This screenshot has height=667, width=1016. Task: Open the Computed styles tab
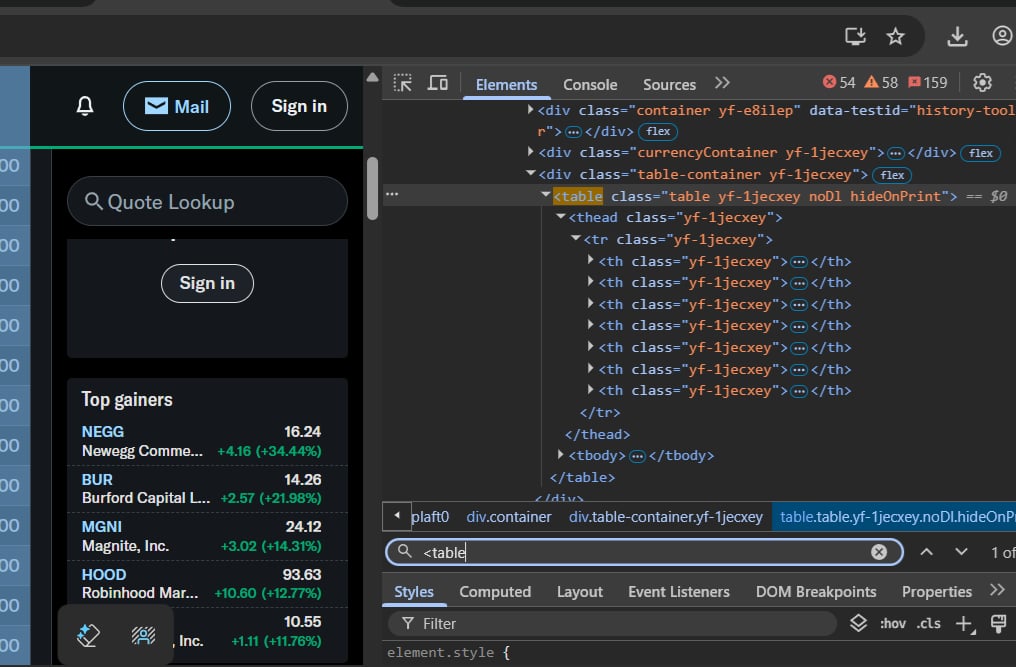(x=494, y=592)
